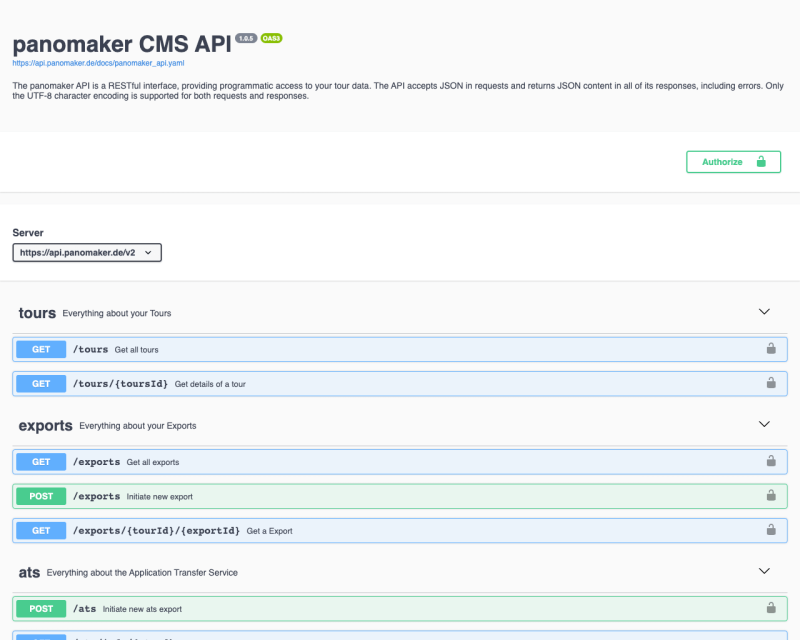The image size is (800, 640).
Task: Collapse the exports section chevron
Action: point(764,424)
